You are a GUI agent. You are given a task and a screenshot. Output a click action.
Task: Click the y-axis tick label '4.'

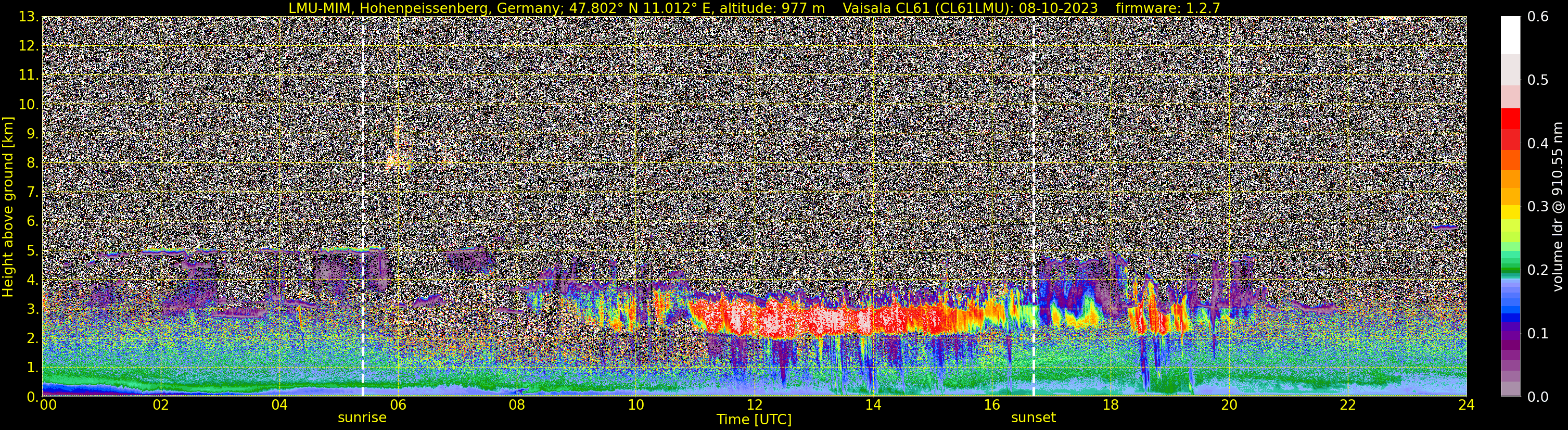coord(32,280)
